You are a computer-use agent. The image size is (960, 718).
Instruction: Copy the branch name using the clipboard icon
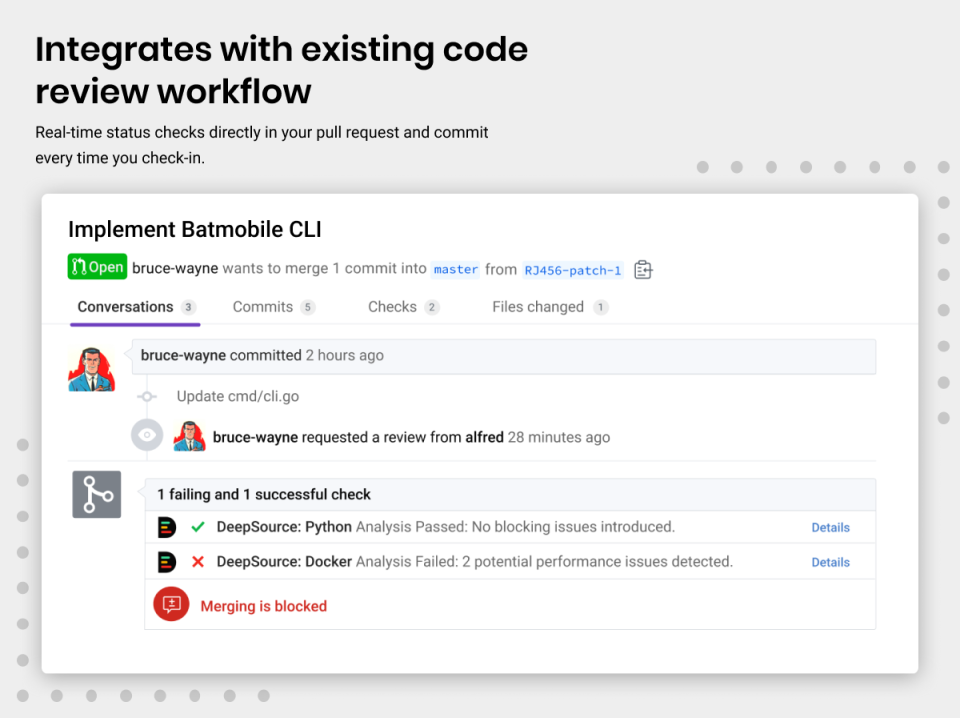643,269
